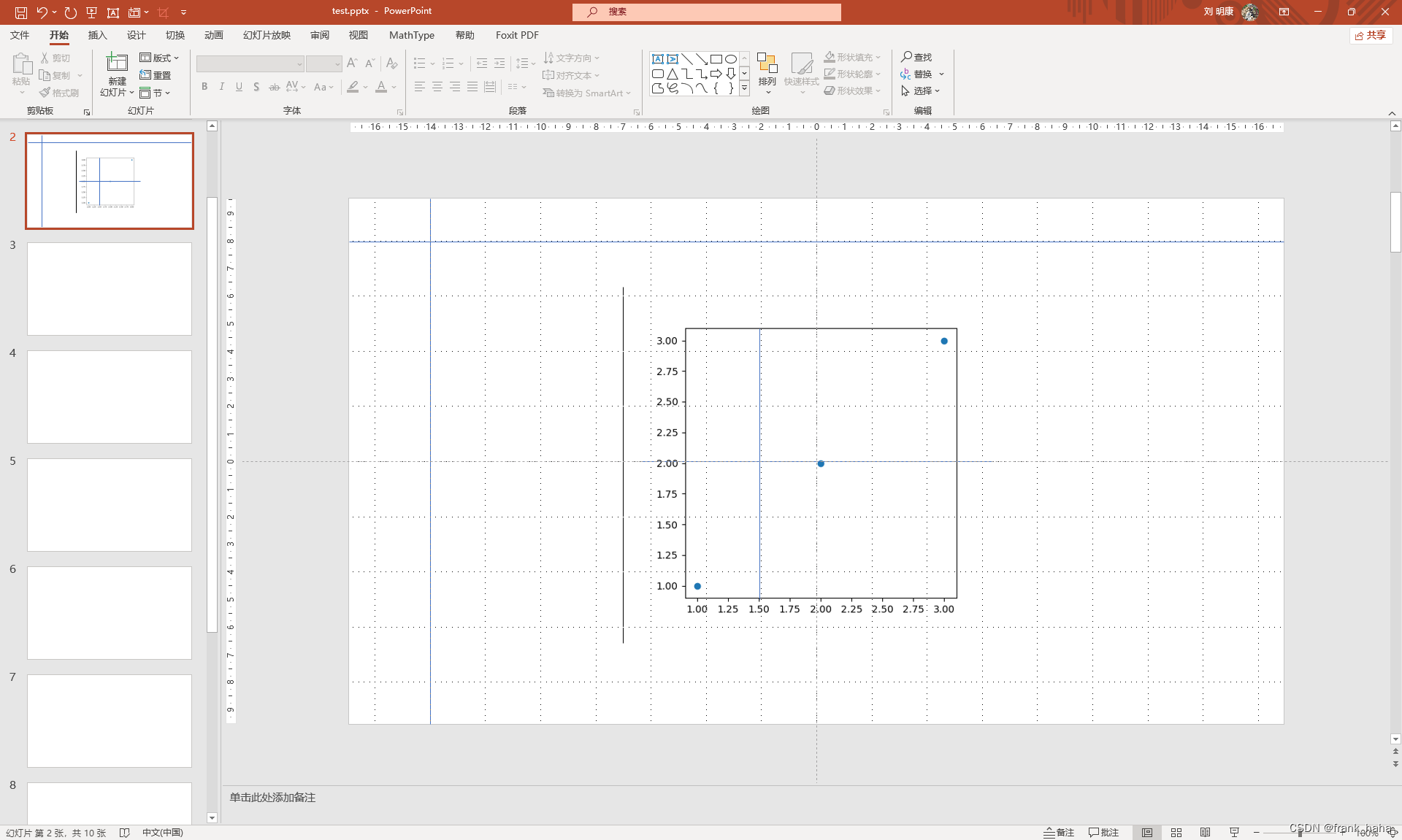Open the MathType ribbon tab
Screen dimensions: 1402x840
point(411,35)
